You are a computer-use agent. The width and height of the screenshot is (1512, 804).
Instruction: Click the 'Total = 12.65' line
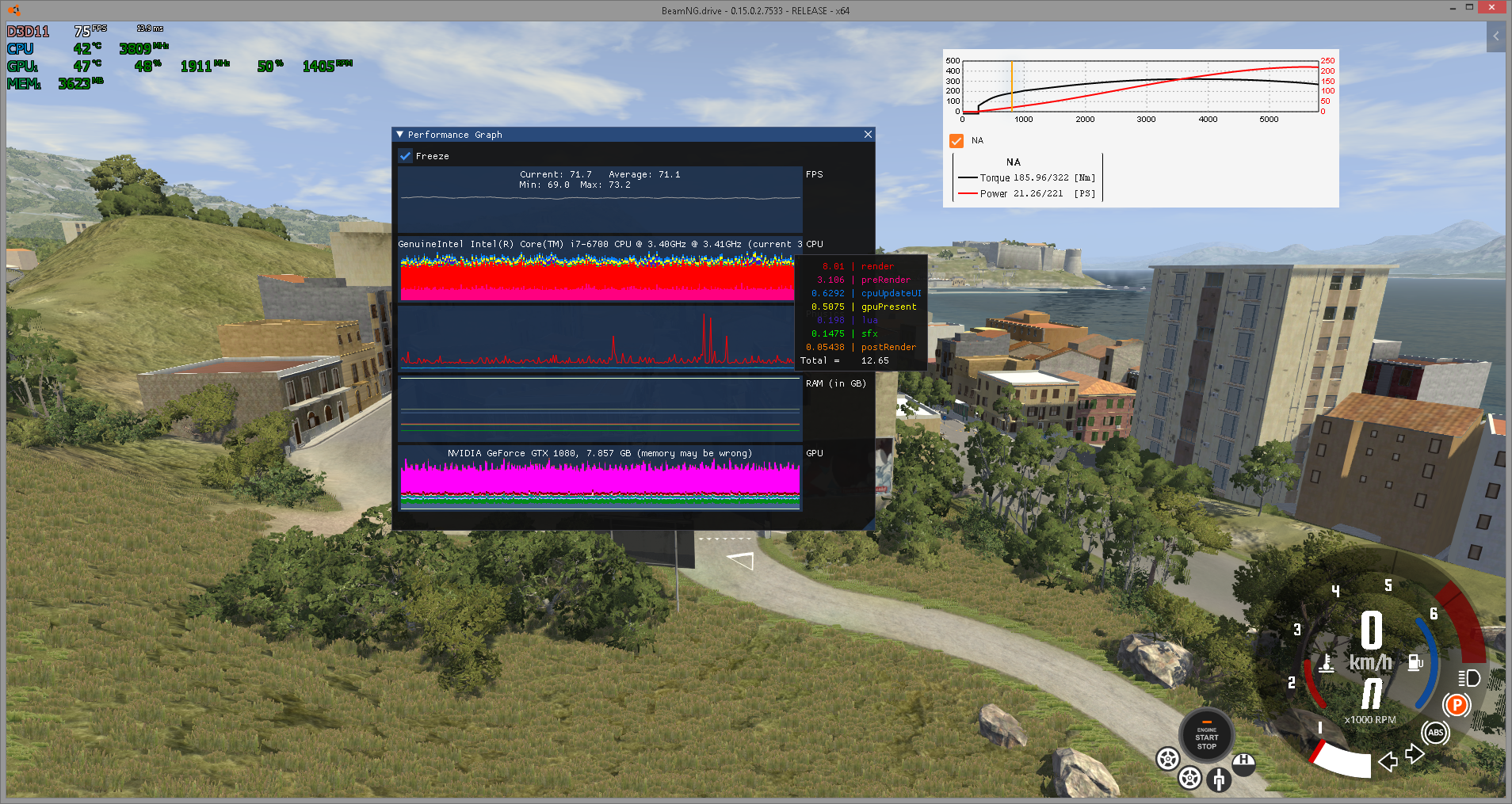(845, 360)
